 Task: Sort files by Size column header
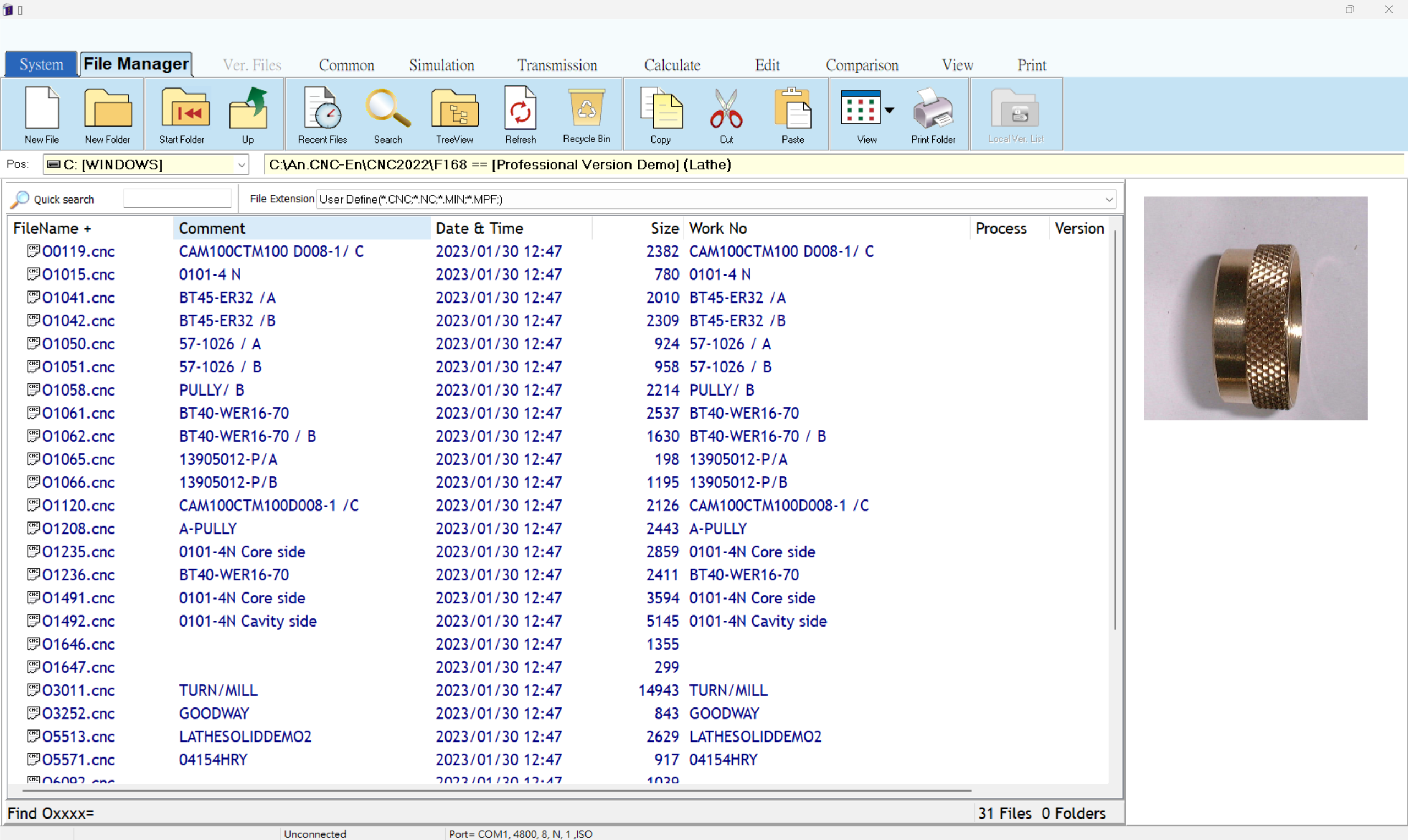tap(664, 228)
